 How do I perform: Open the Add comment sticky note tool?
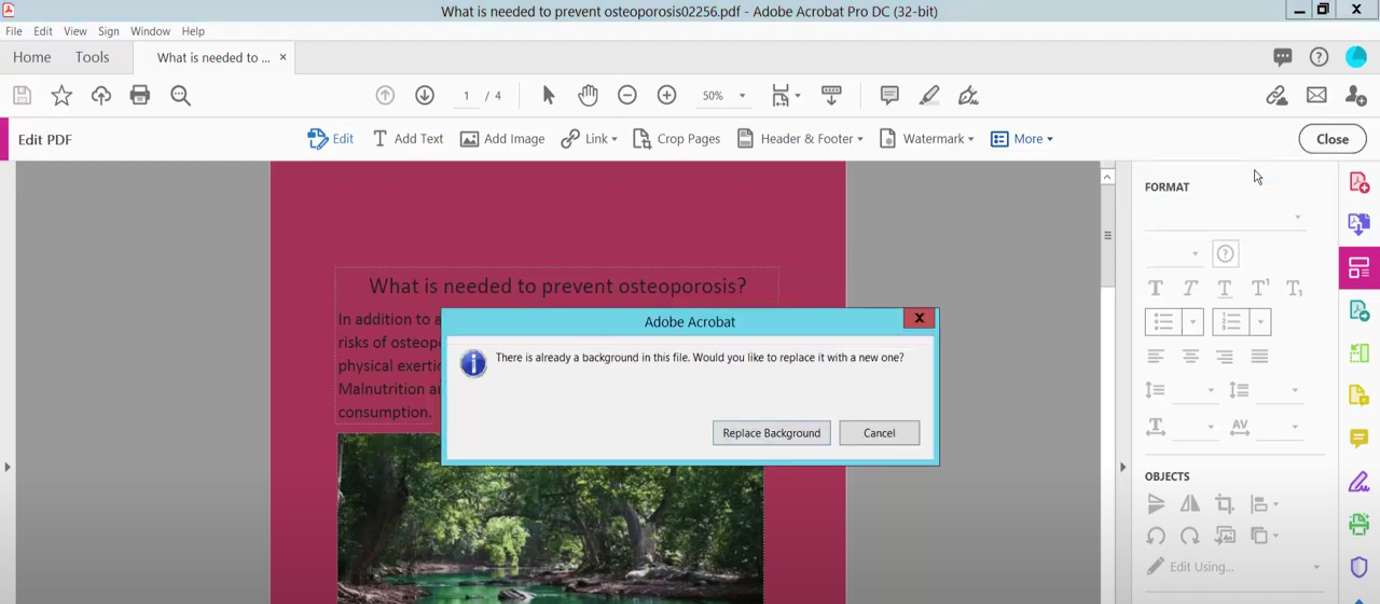coord(889,95)
